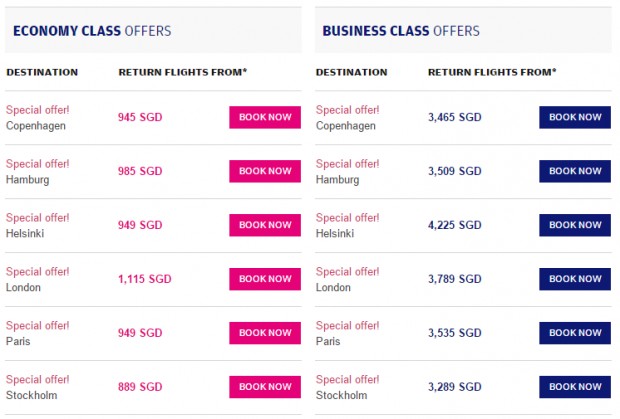The image size is (620, 419).
Task: Book the Economy Copenhagen flight for 945 SGD
Action: tap(265, 117)
